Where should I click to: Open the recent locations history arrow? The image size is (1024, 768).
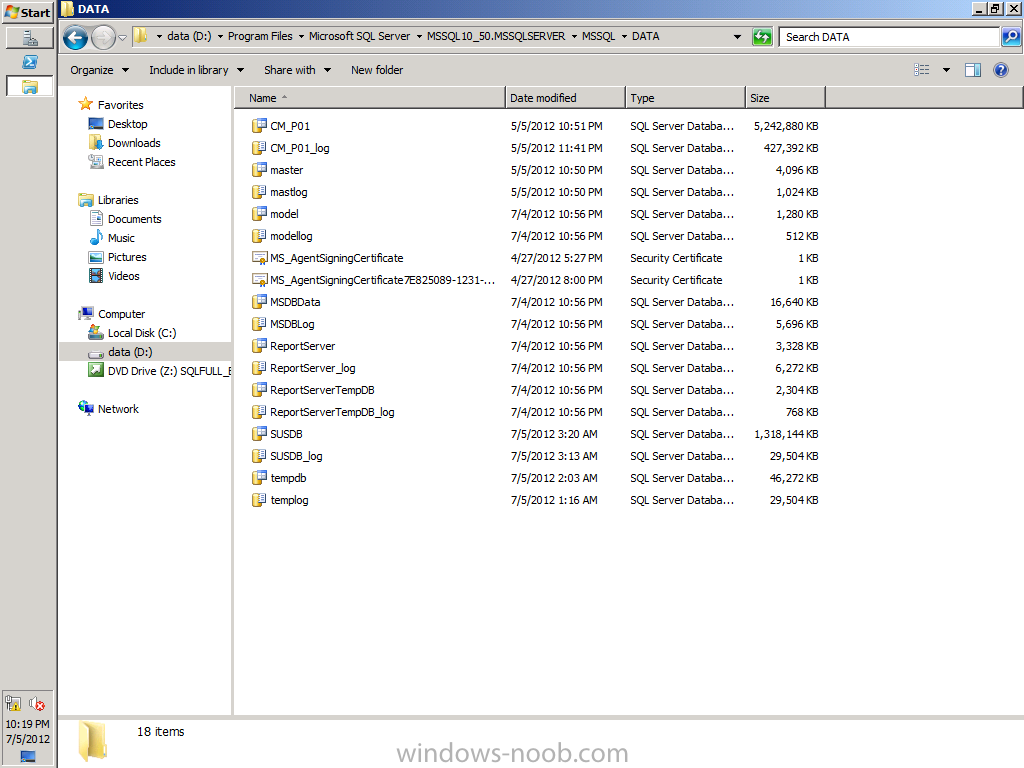(122, 37)
